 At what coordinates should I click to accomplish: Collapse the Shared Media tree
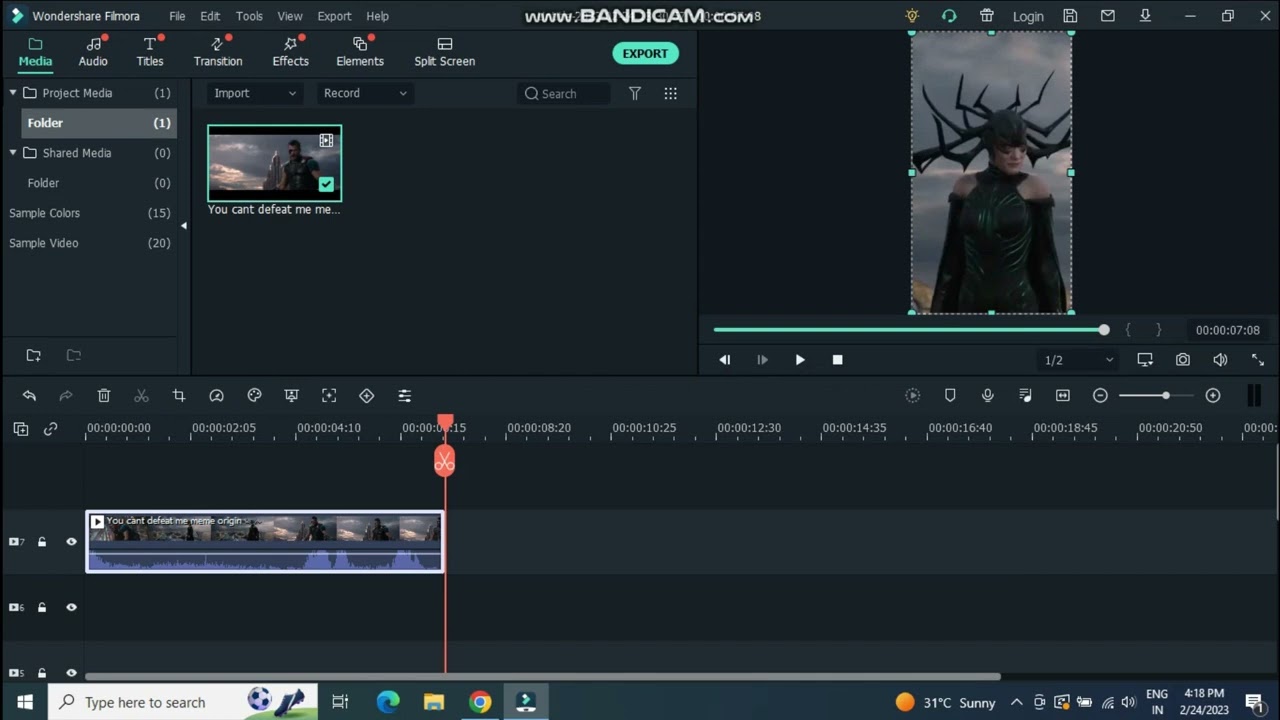coord(13,153)
